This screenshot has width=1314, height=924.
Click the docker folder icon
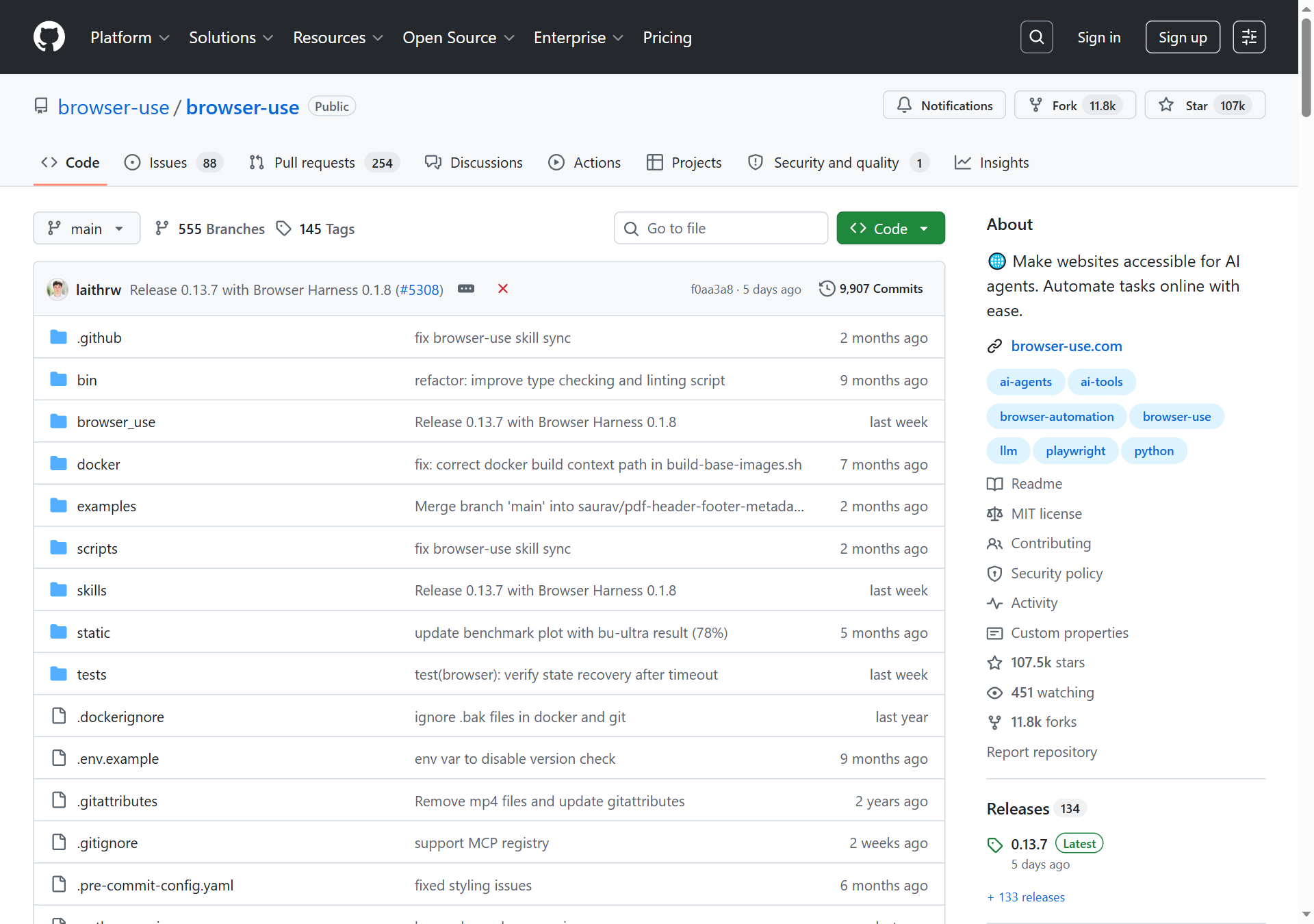click(x=59, y=464)
